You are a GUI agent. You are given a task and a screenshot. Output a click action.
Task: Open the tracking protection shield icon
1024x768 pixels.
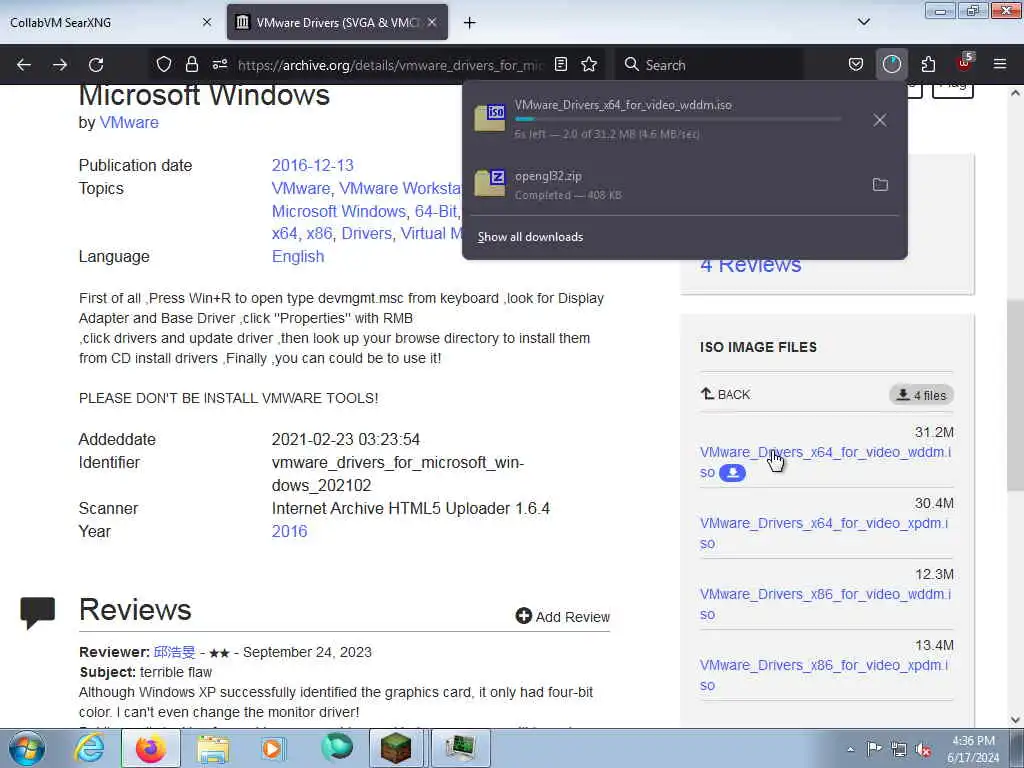(x=164, y=64)
